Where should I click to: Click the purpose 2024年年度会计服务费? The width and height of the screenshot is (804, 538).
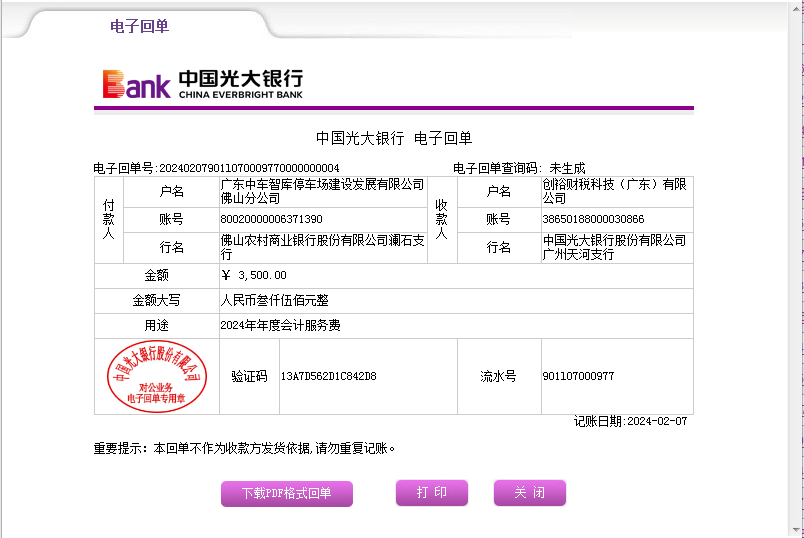280,326
